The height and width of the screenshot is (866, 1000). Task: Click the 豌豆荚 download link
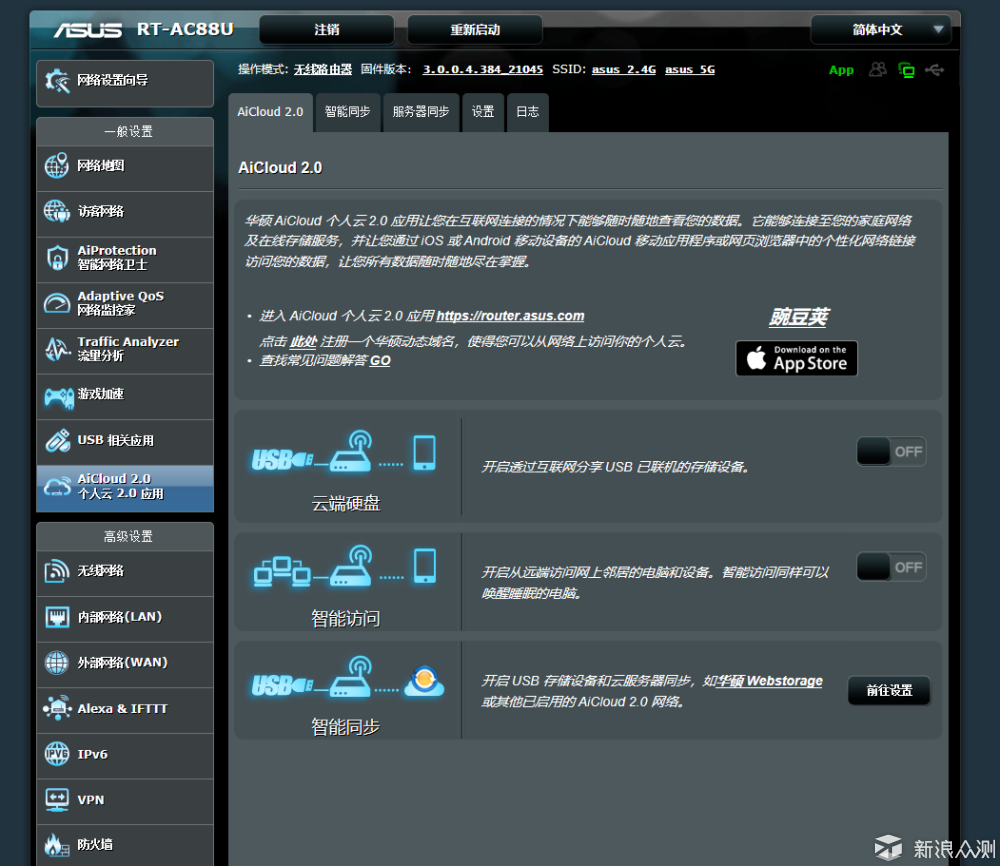[798, 317]
